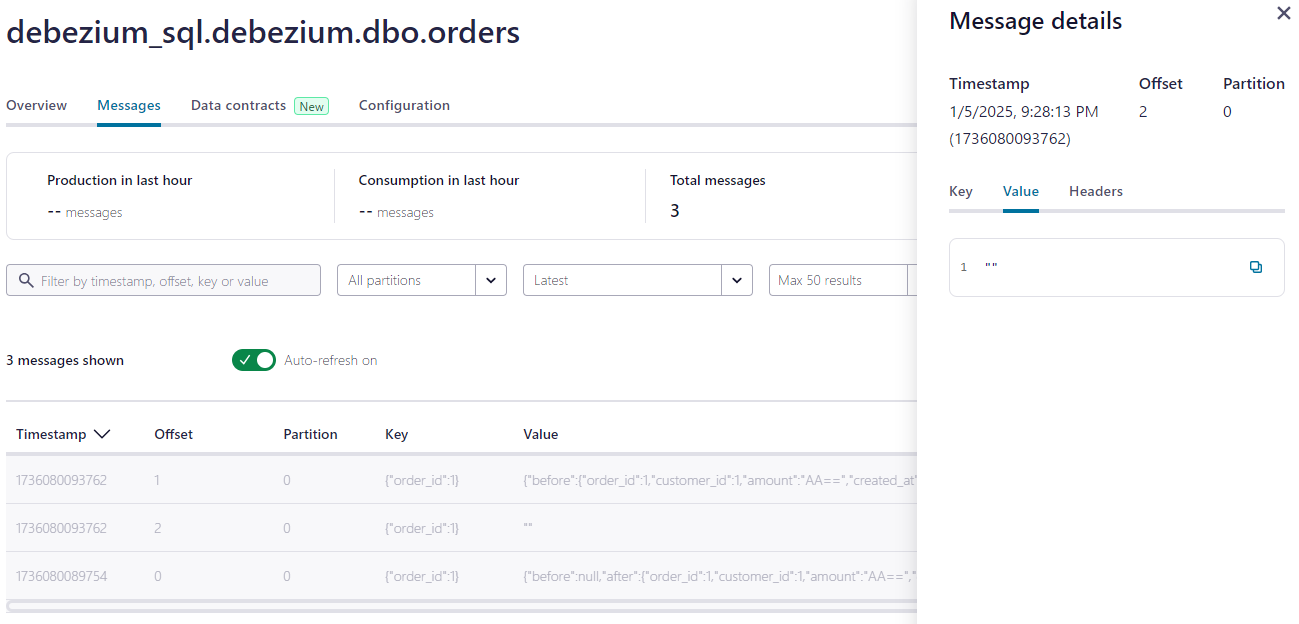Close the Message details panel
The image size is (1299, 624).
(x=1284, y=13)
